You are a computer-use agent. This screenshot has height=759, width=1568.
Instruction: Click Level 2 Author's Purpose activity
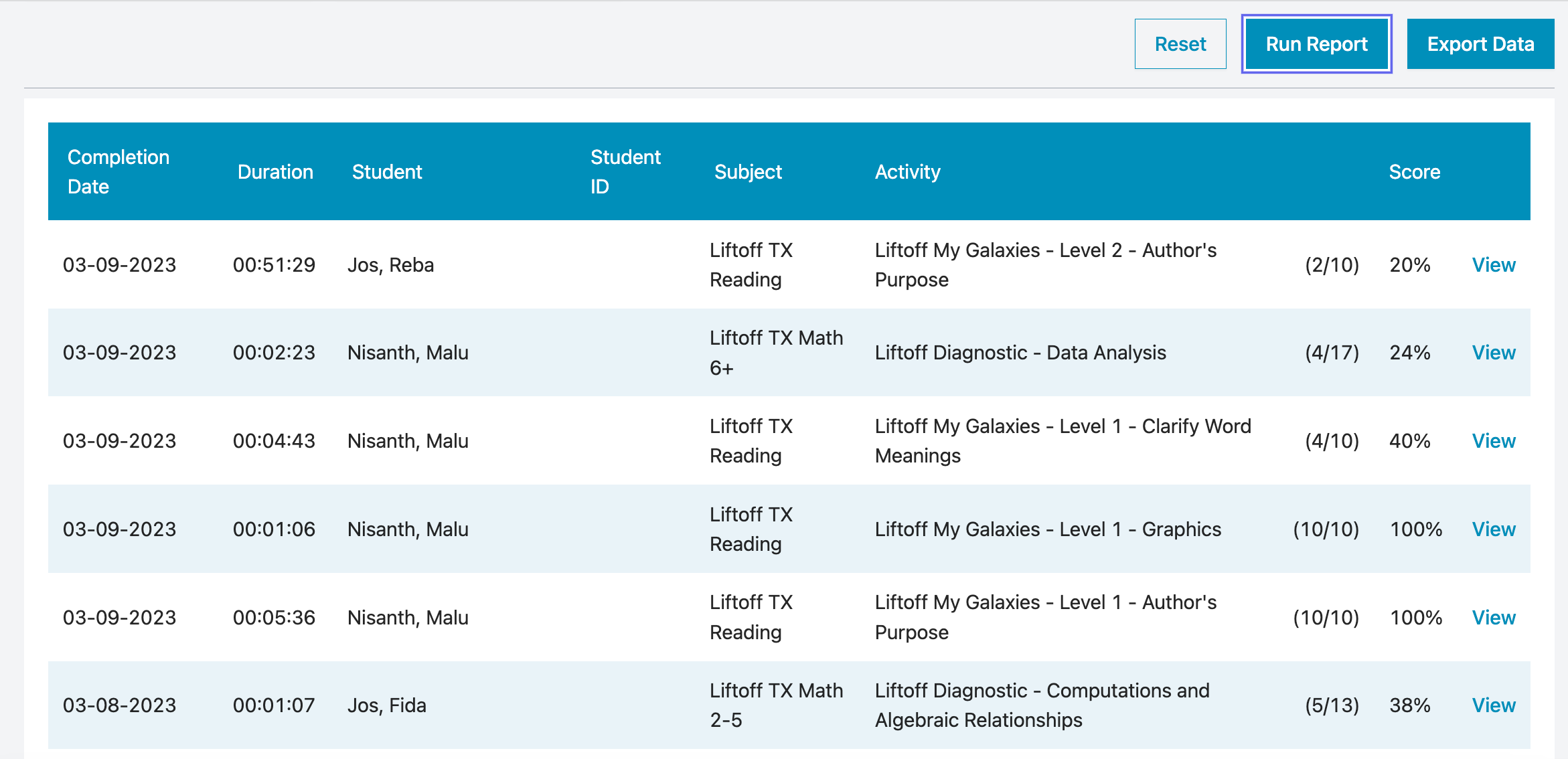[1046, 265]
